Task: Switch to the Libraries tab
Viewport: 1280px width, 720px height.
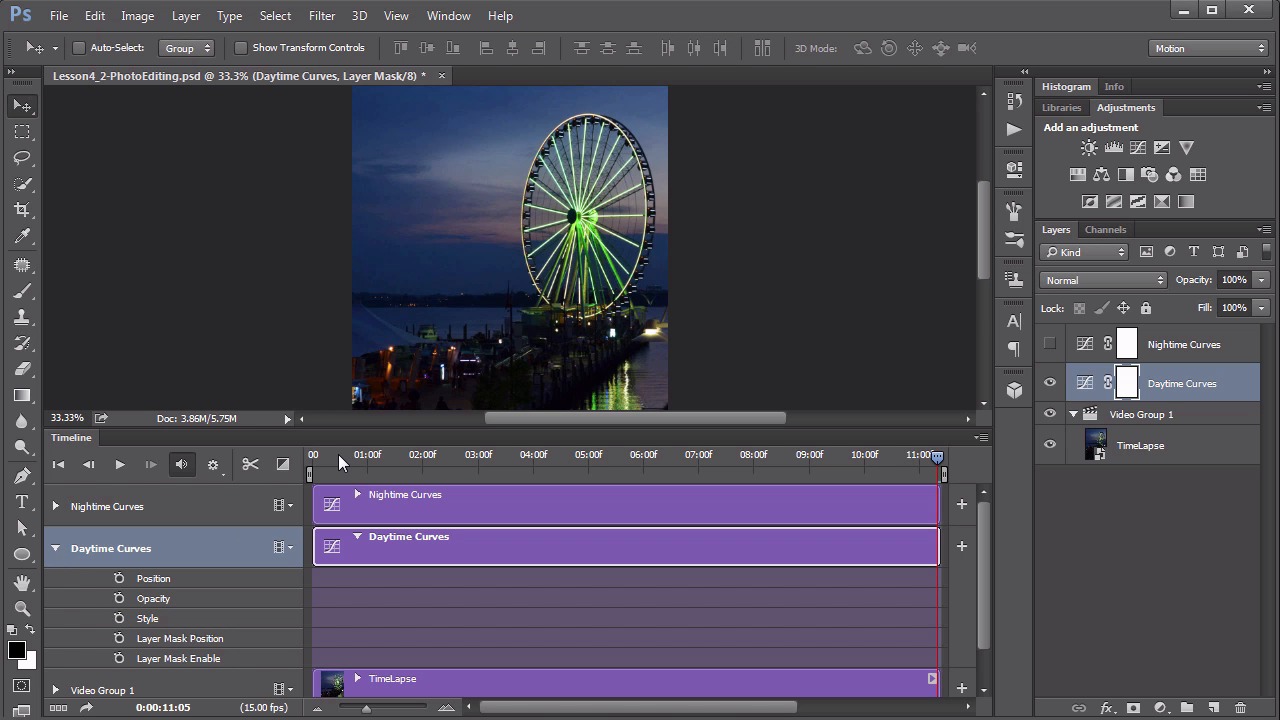Action: coord(1061,107)
